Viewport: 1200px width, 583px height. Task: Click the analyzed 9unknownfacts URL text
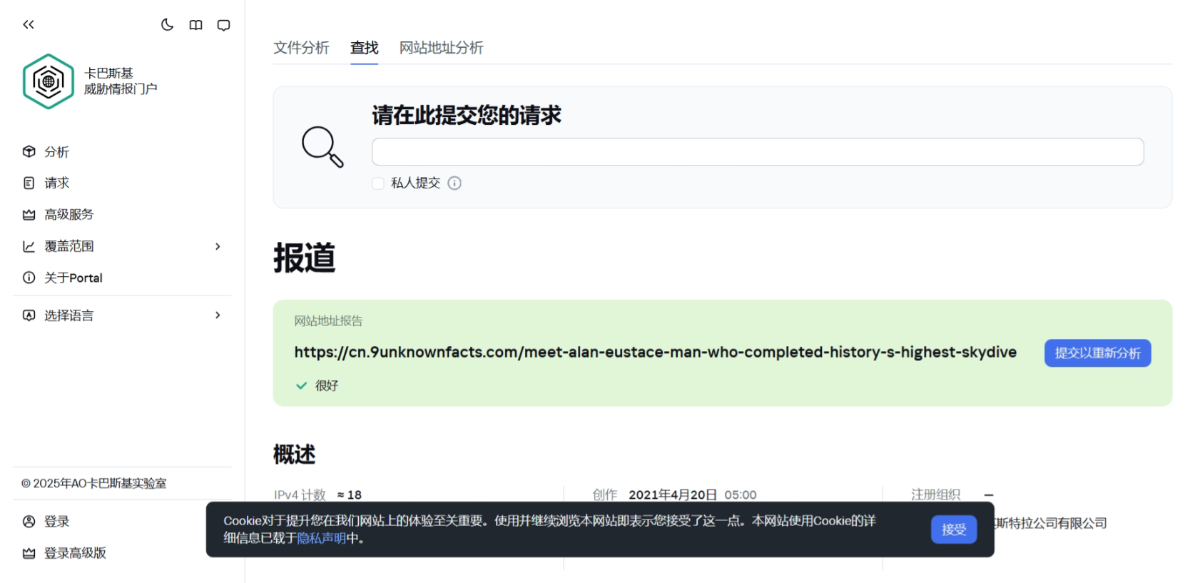coord(655,352)
